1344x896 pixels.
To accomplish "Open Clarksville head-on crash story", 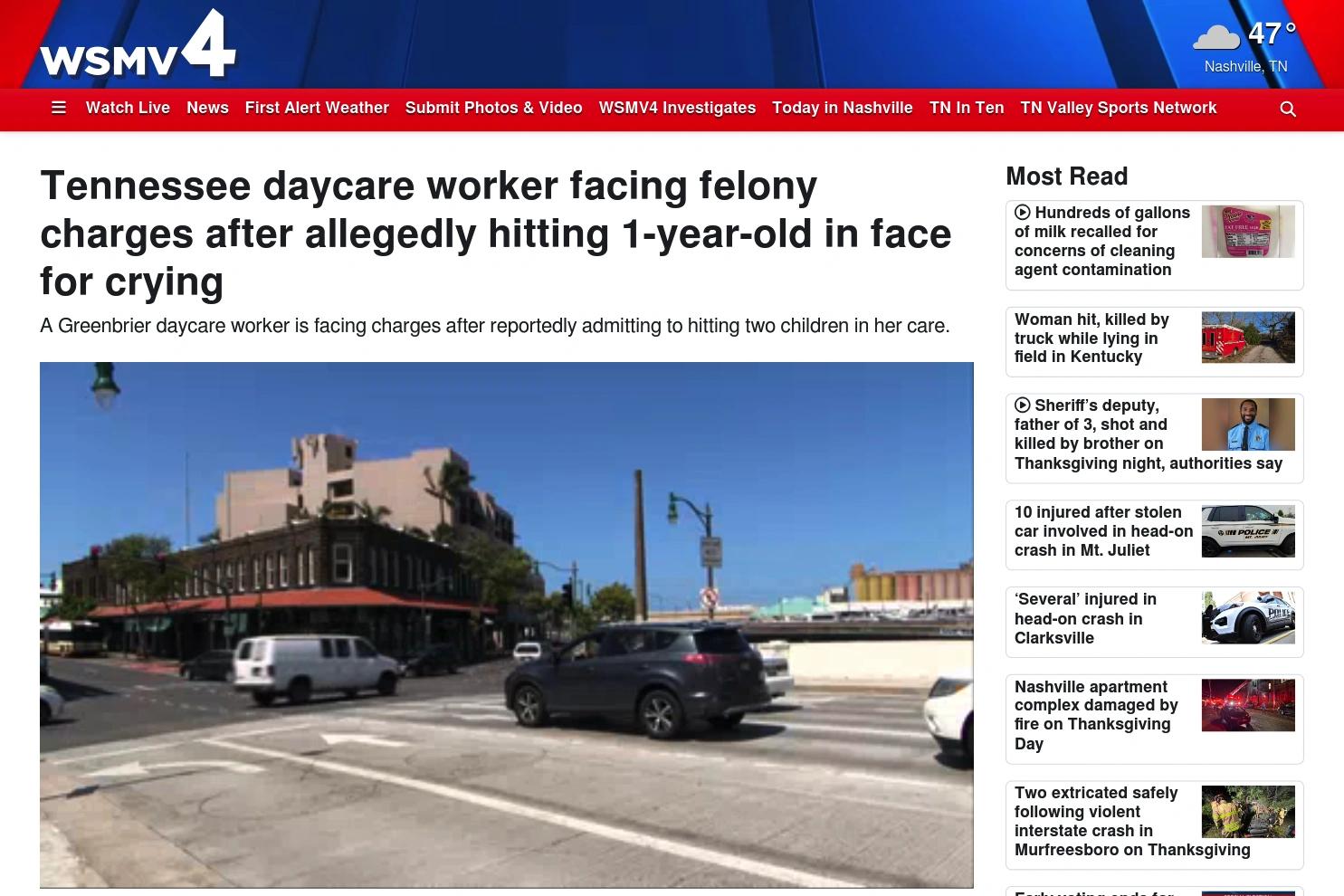I will 1085,618.
